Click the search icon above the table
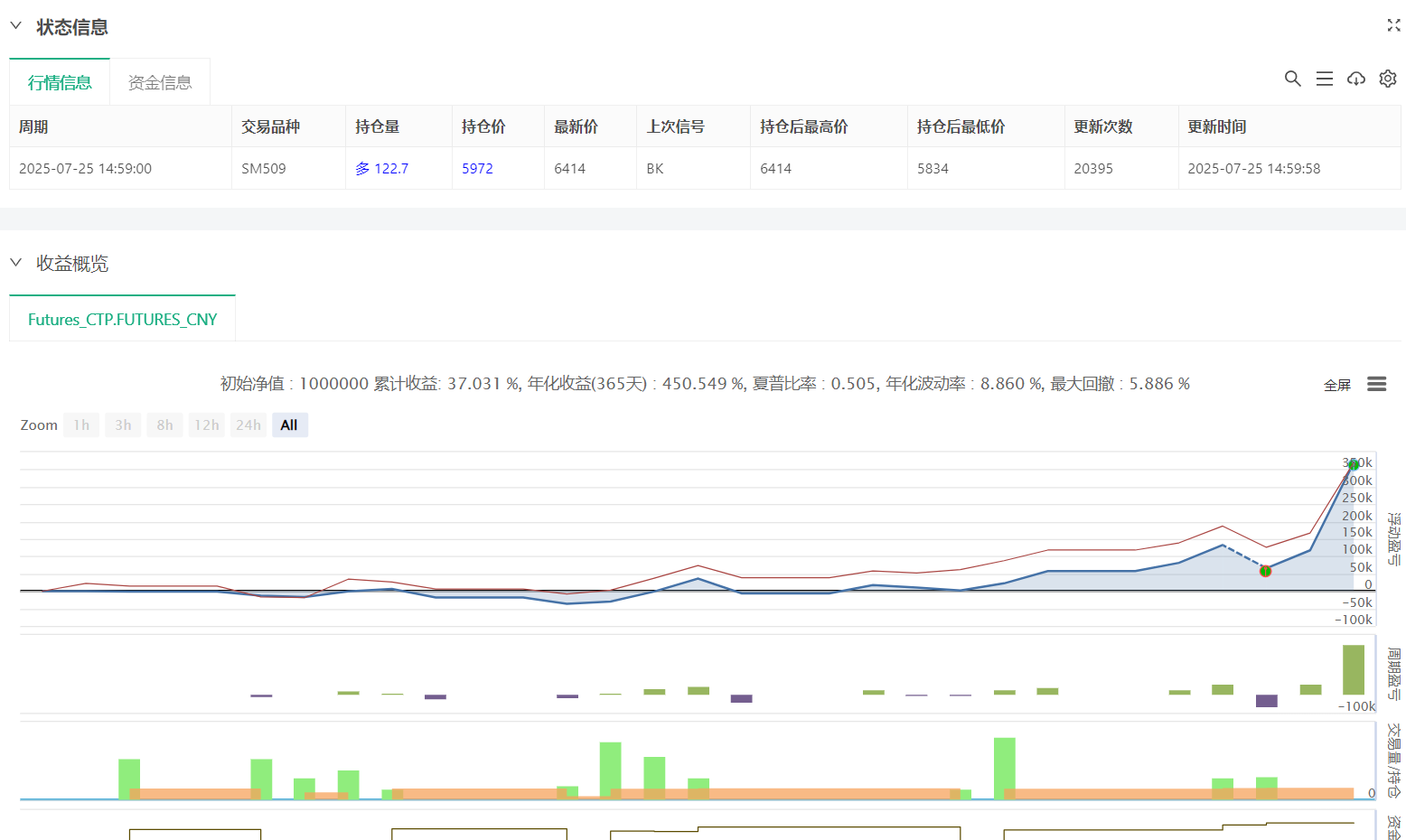 tap(1293, 79)
